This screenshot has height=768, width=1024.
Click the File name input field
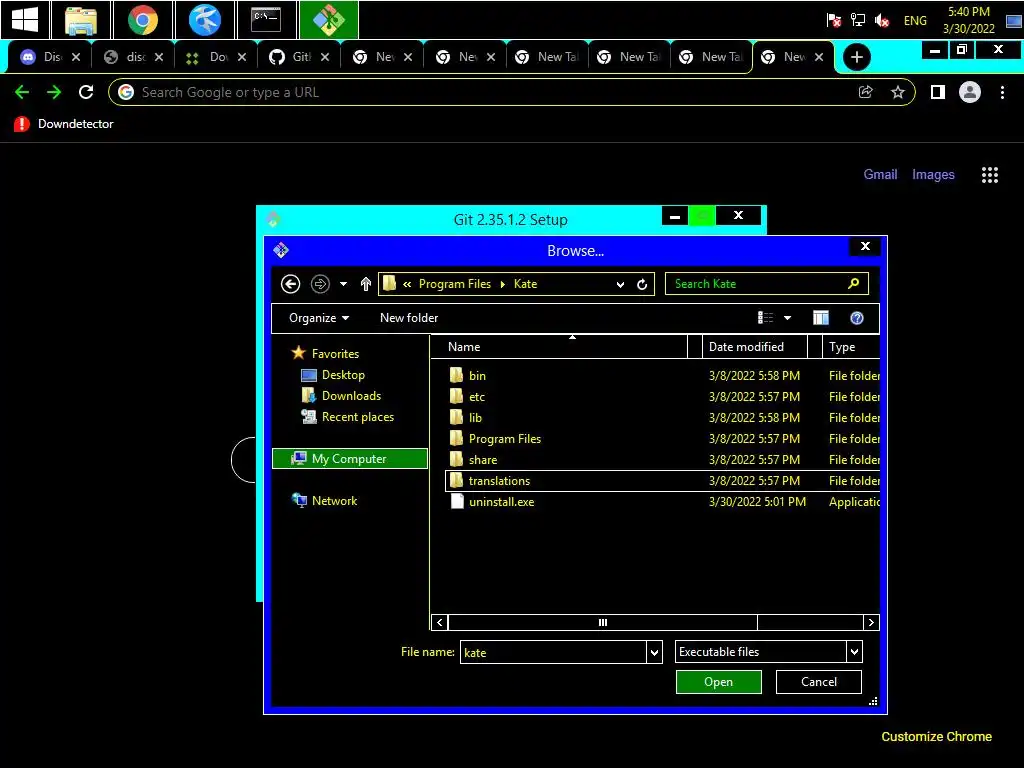(x=553, y=652)
